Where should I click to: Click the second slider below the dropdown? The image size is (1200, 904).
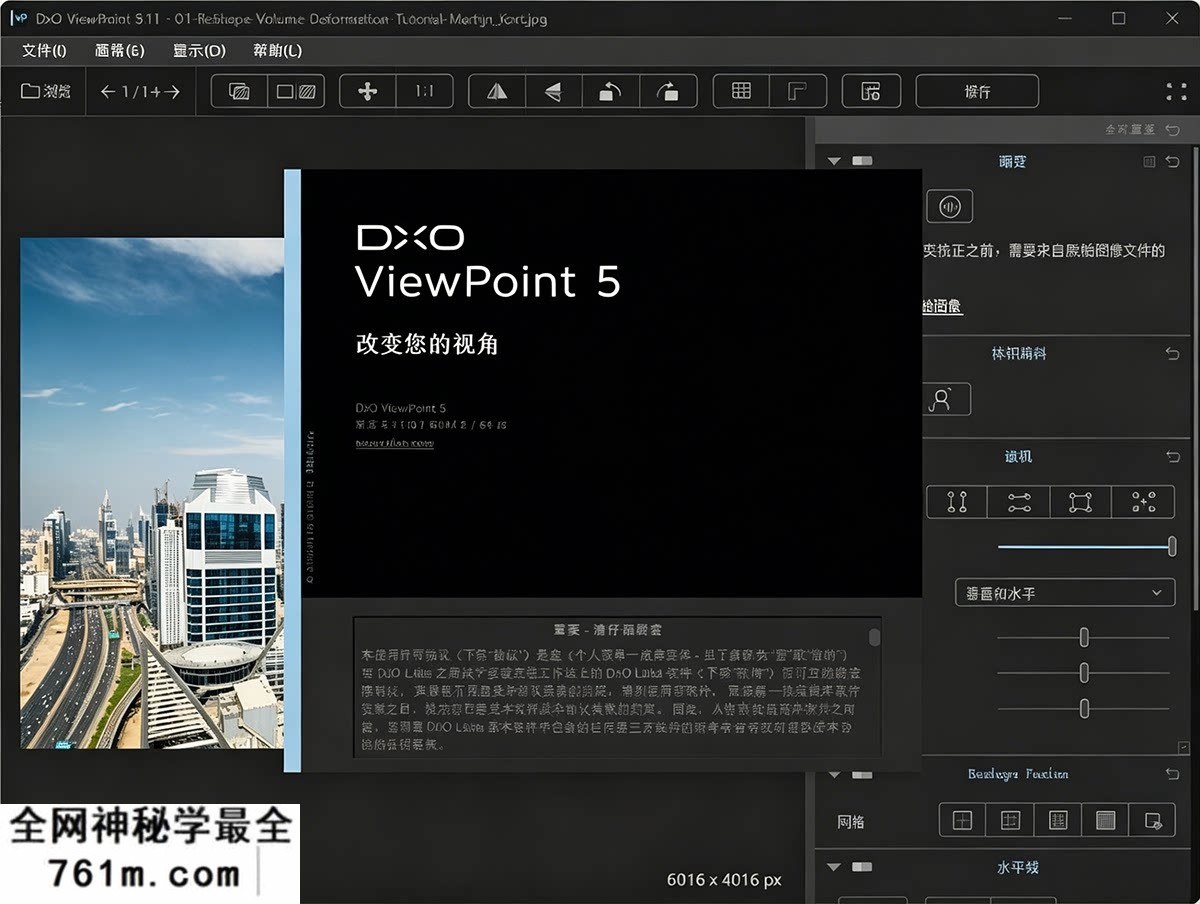tap(1084, 672)
